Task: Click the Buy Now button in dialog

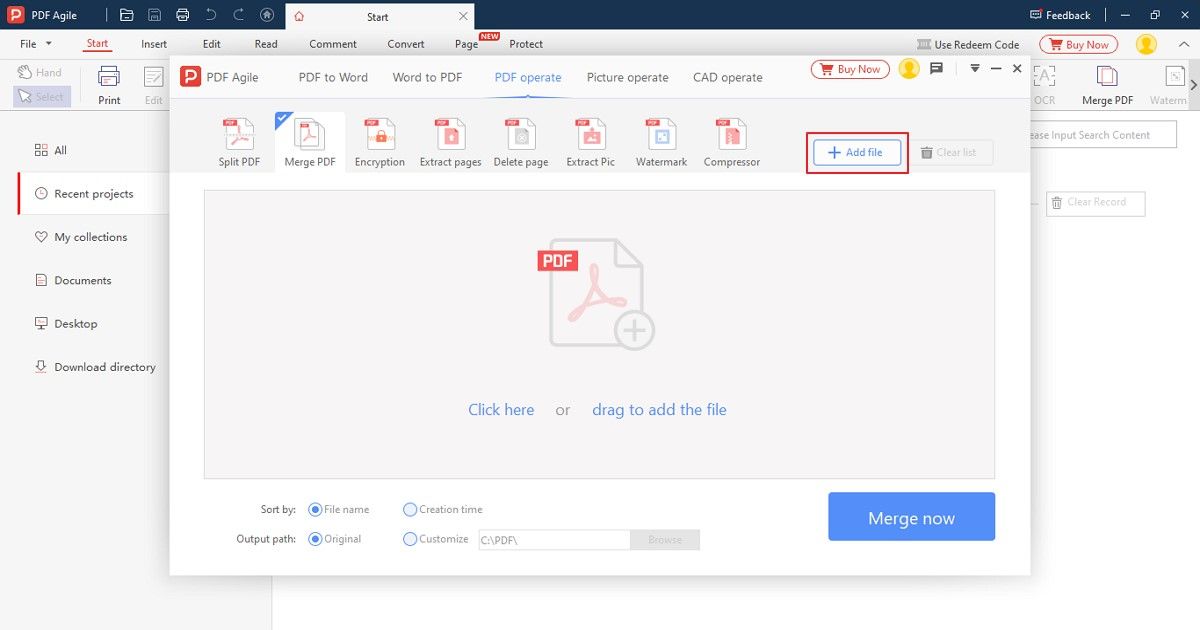Action: [x=850, y=69]
